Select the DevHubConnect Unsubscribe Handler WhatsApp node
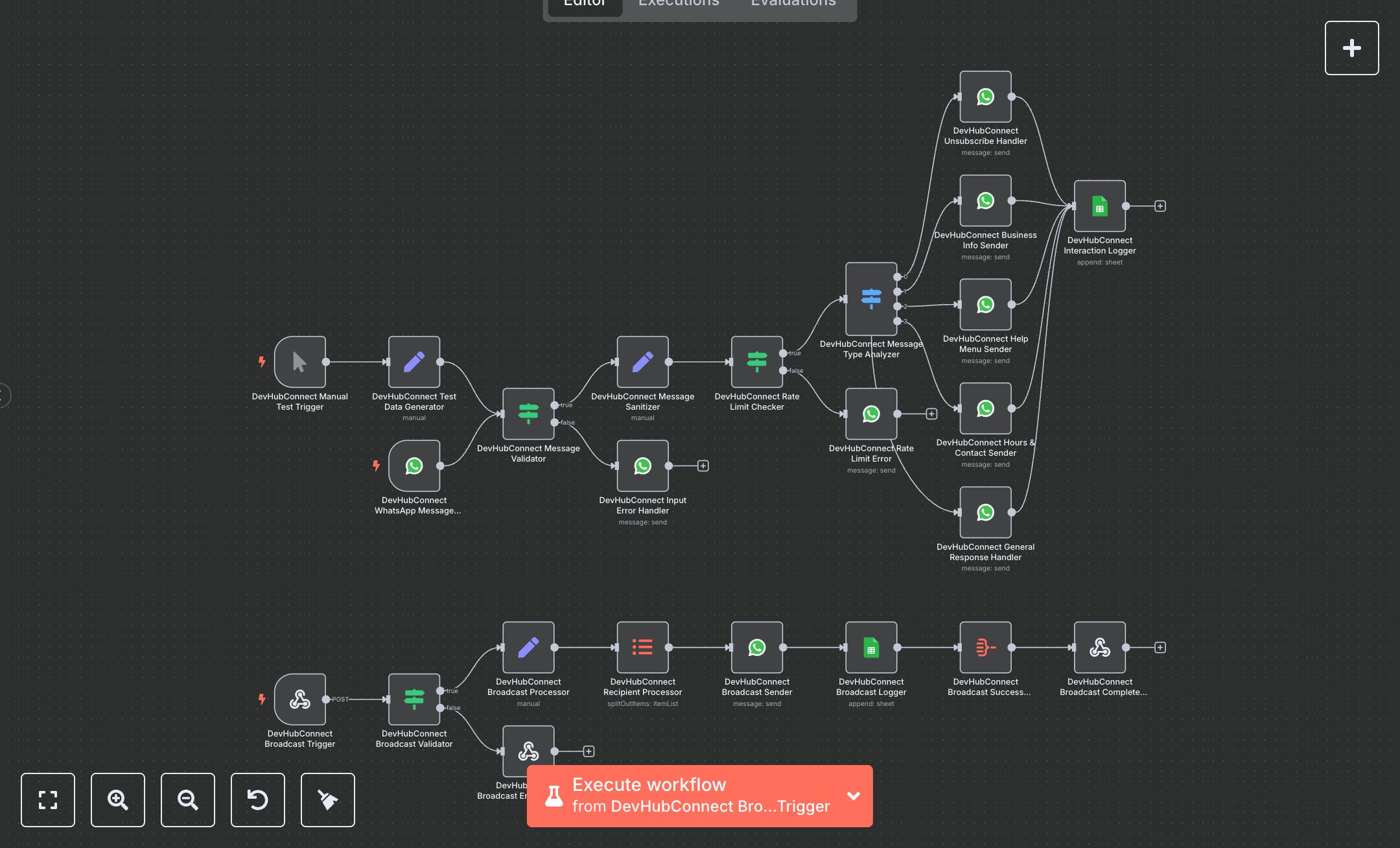 coord(985,97)
